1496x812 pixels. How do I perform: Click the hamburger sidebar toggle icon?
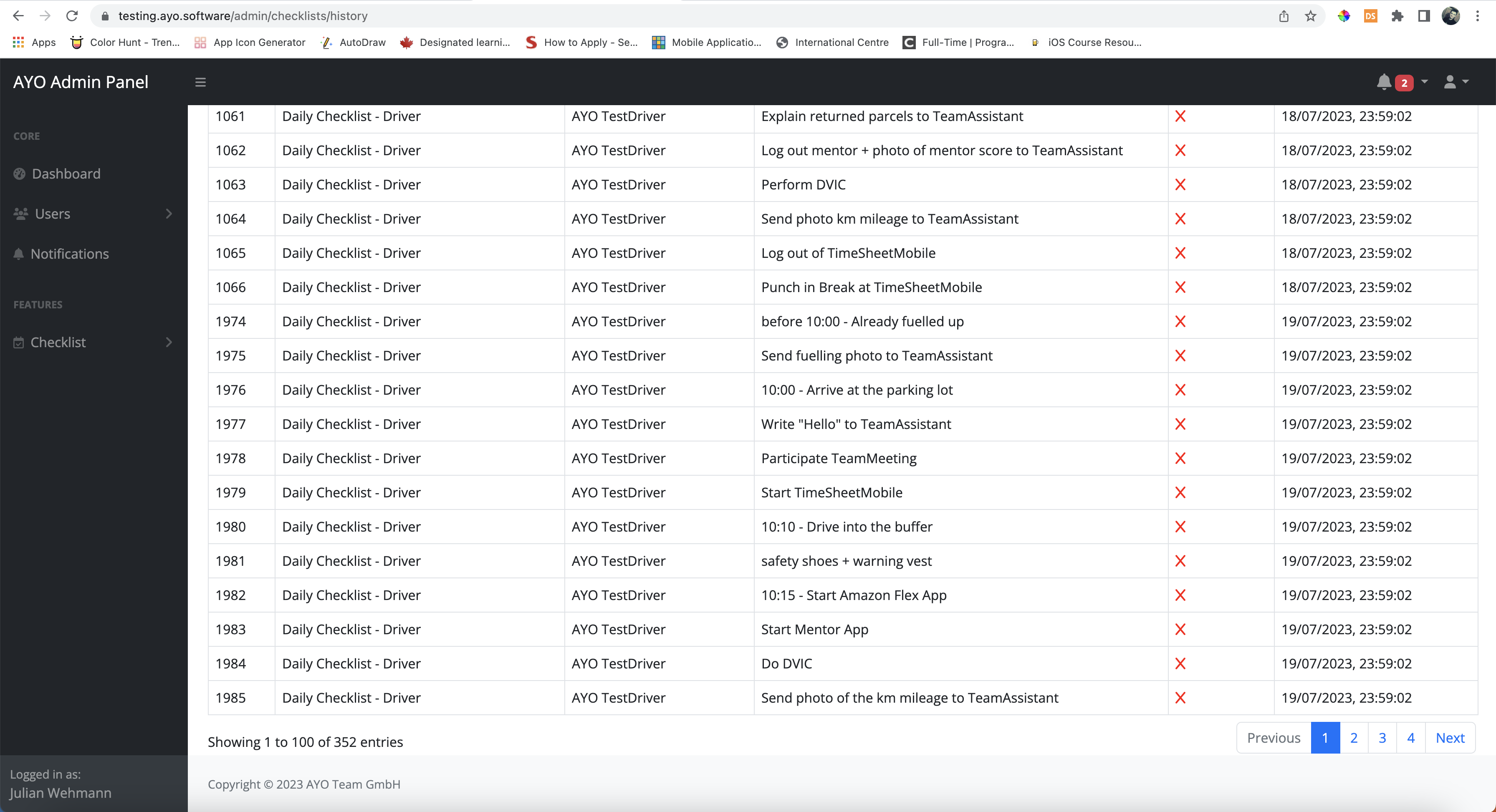pos(200,83)
